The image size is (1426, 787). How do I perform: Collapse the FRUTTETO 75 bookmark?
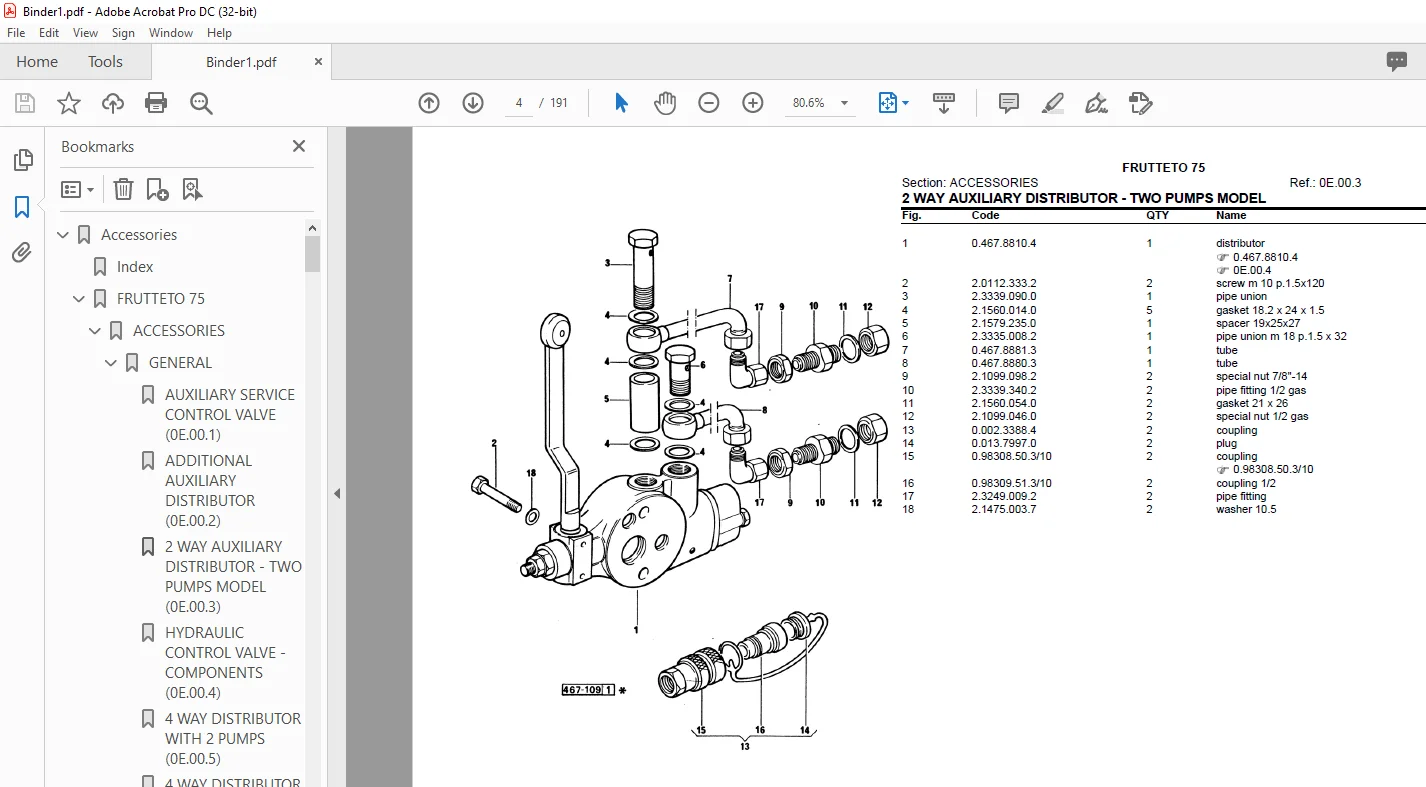click(79, 299)
